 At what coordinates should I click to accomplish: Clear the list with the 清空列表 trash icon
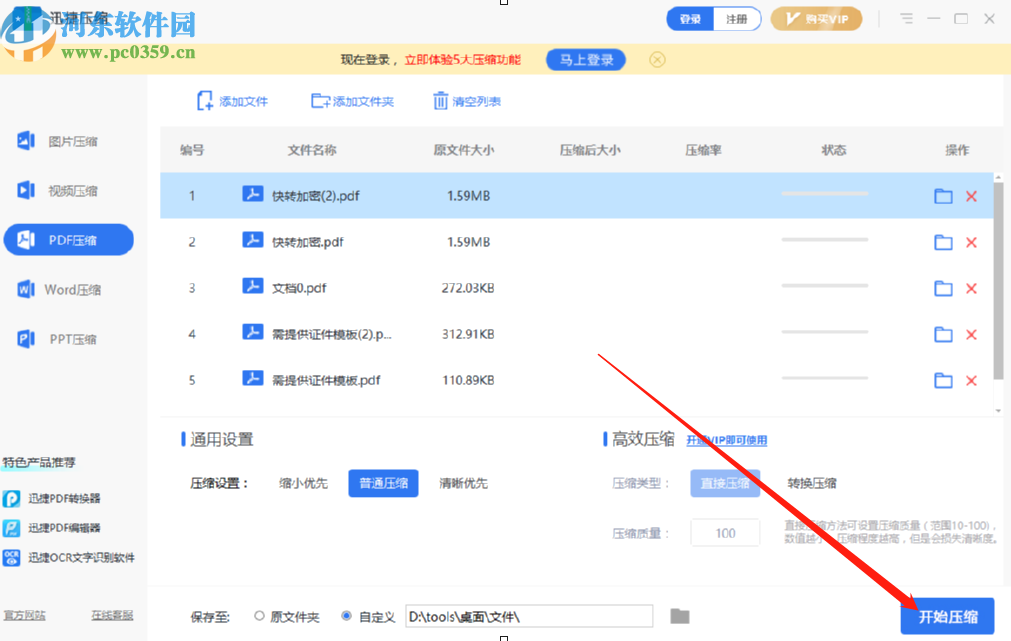[x=441, y=100]
